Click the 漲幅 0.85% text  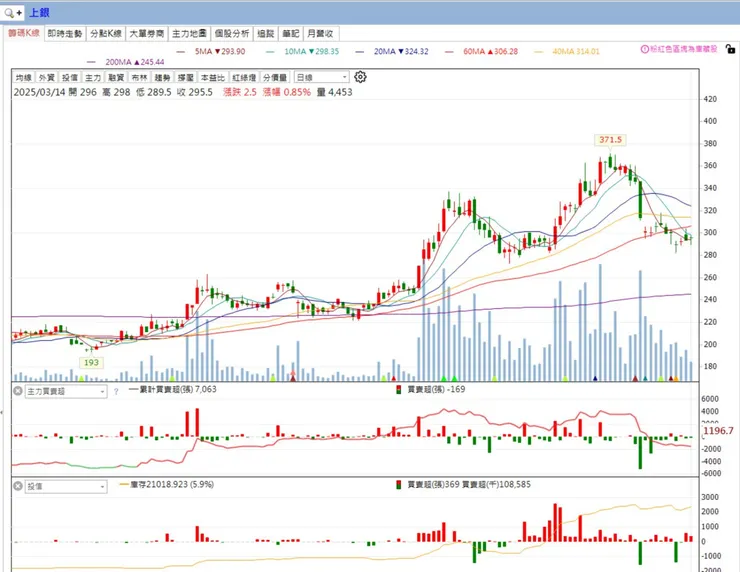click(287, 92)
